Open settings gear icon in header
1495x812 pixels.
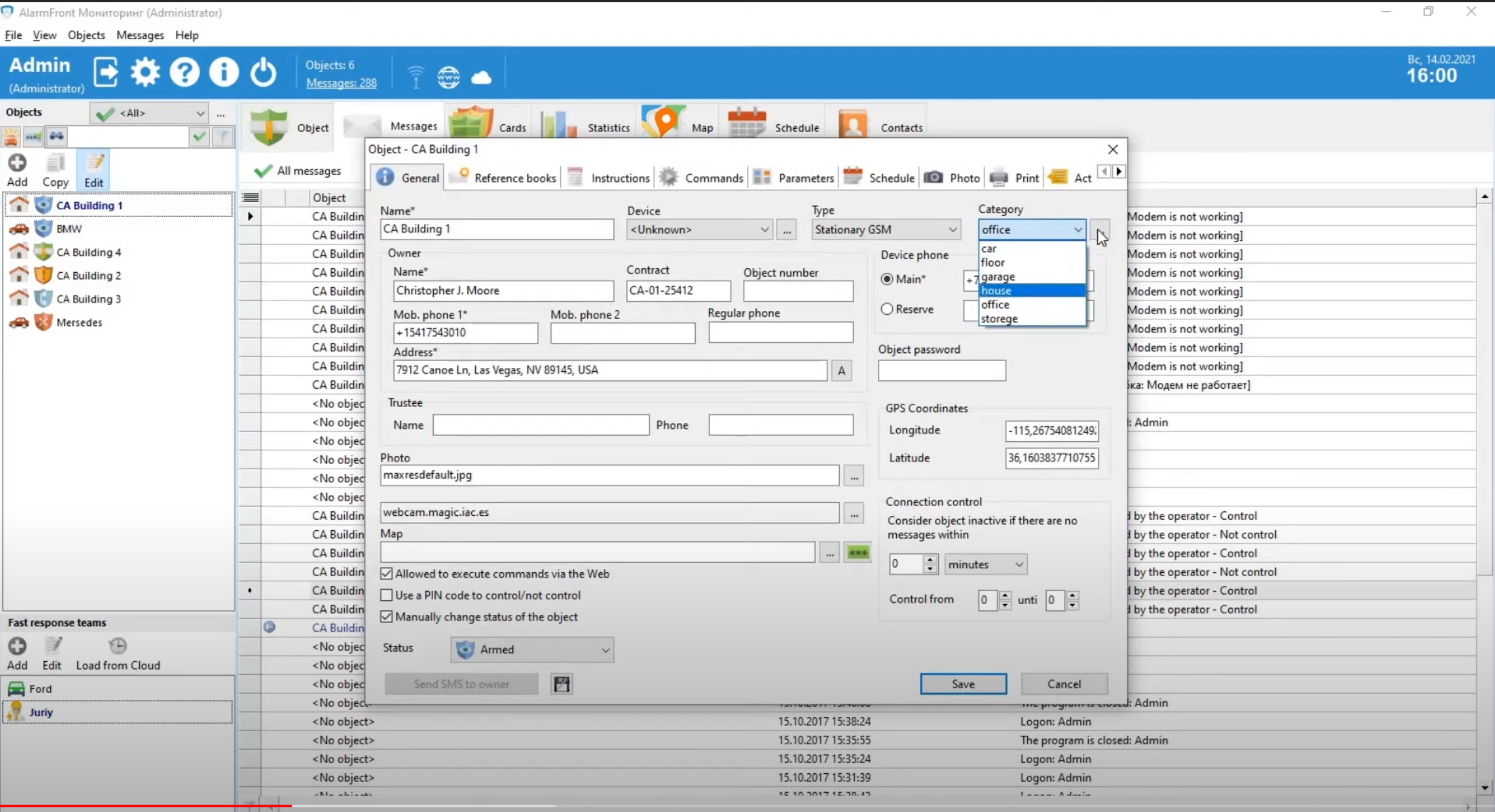(x=145, y=72)
